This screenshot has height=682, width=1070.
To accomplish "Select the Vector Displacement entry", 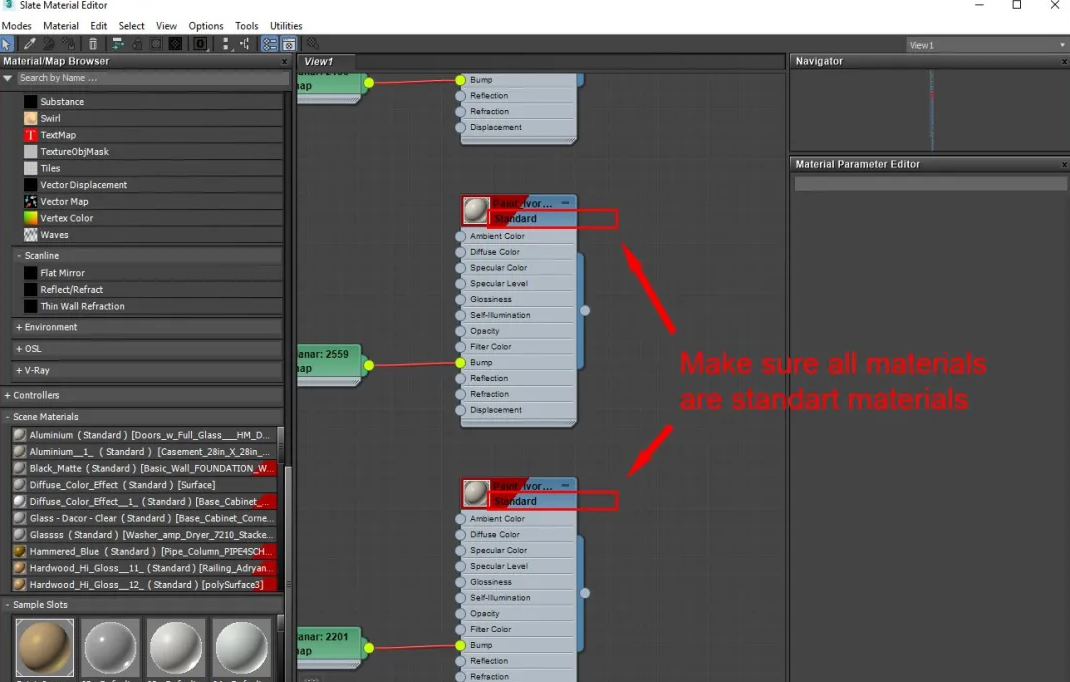I will pyautogui.click(x=153, y=185).
